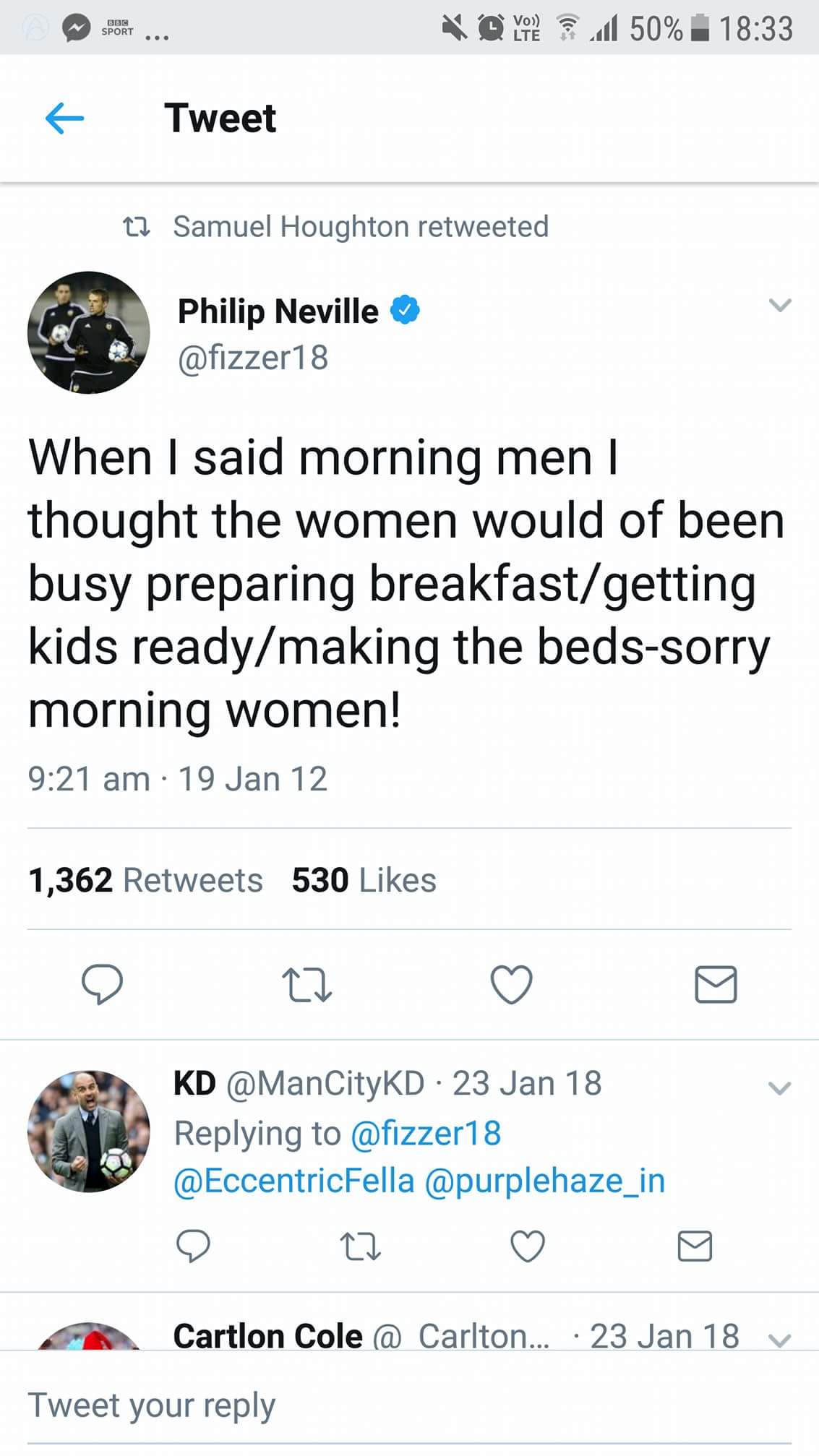Retweet KD's reply
Image resolution: width=819 pixels, height=1456 pixels.
point(360,1247)
